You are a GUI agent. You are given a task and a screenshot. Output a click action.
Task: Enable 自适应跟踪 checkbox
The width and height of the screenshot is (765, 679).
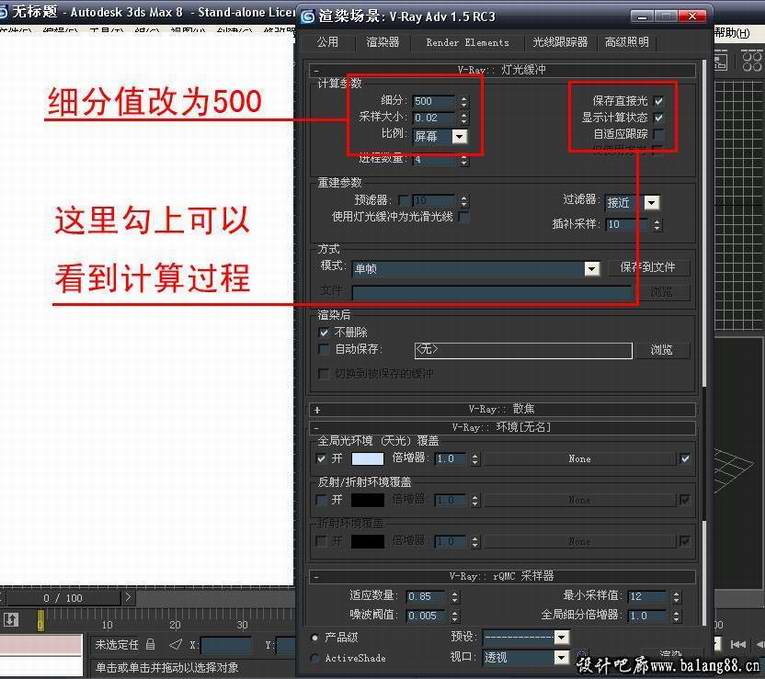[659, 134]
